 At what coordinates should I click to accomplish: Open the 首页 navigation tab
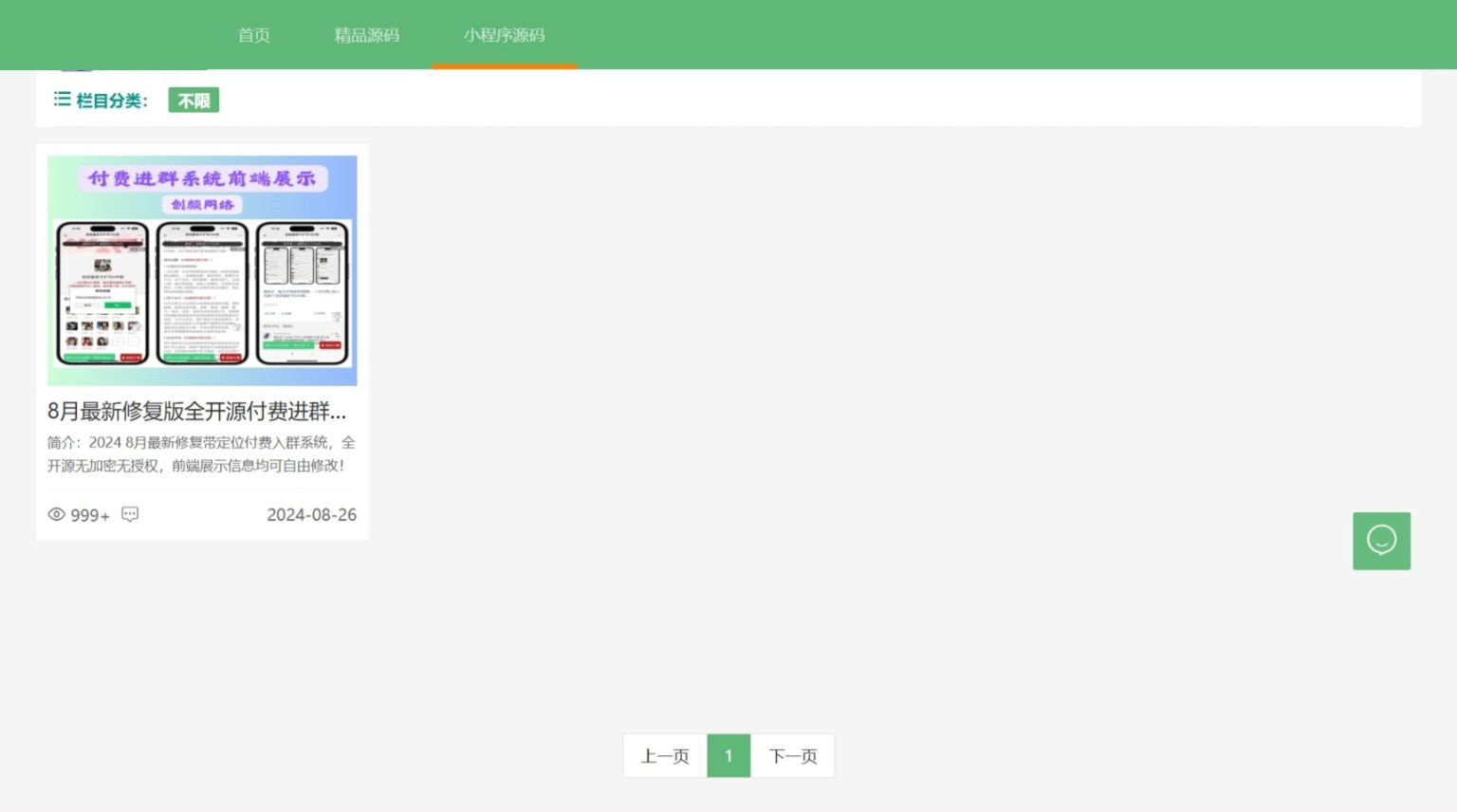(253, 35)
